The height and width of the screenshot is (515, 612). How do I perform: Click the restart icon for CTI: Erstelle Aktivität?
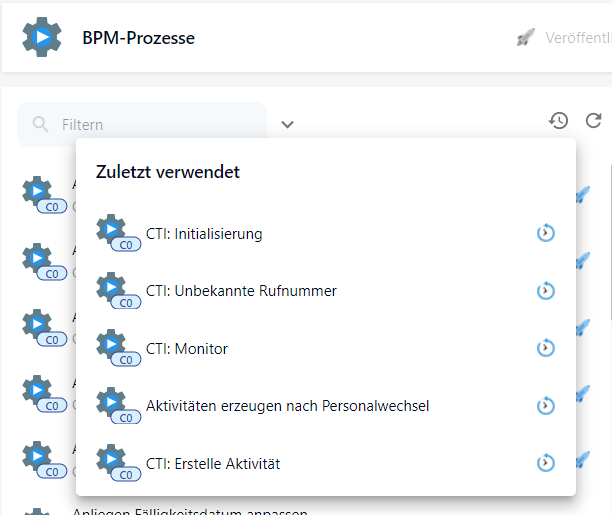(545, 464)
